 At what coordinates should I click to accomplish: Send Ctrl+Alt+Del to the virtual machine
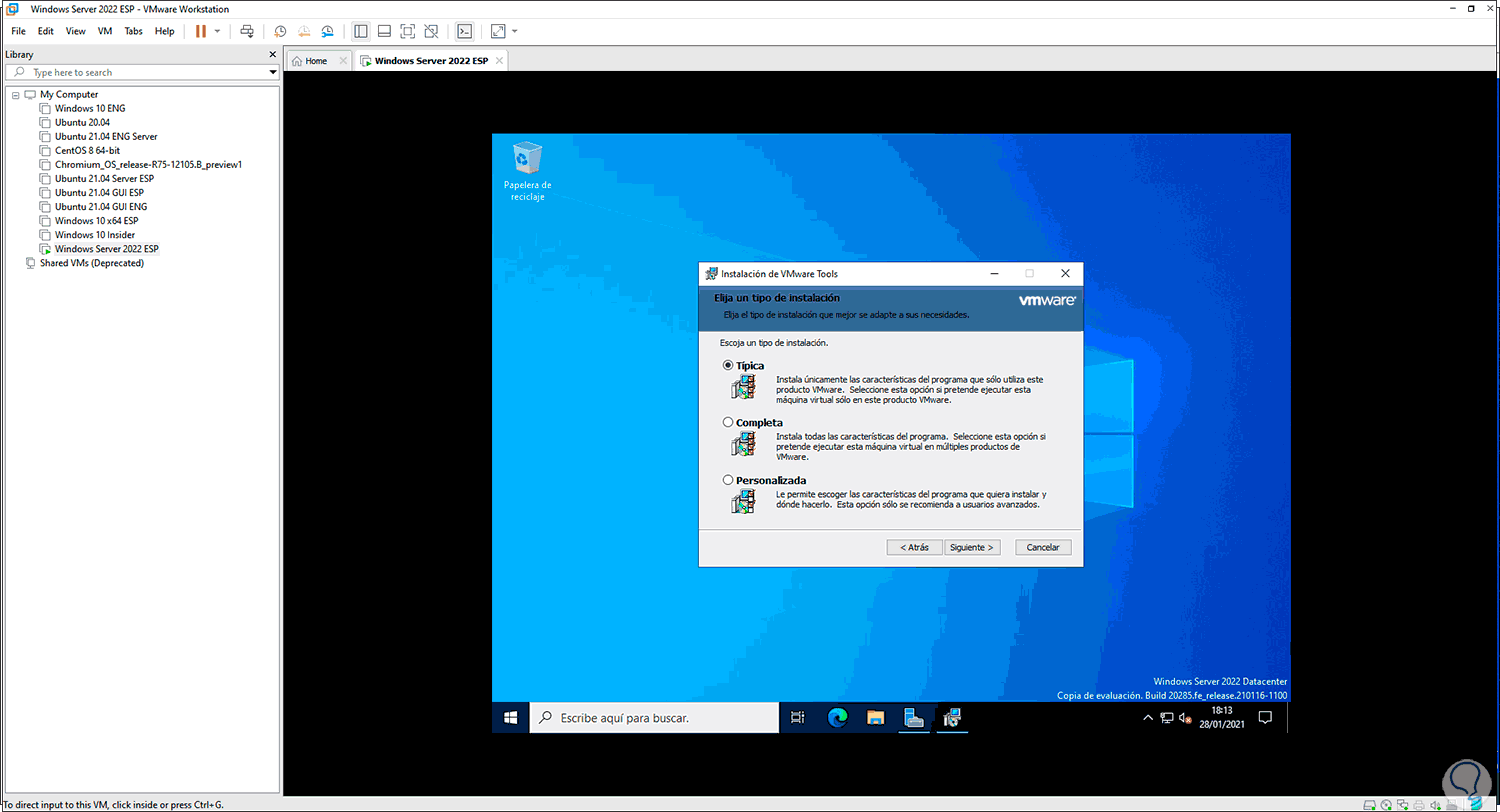coord(248,31)
